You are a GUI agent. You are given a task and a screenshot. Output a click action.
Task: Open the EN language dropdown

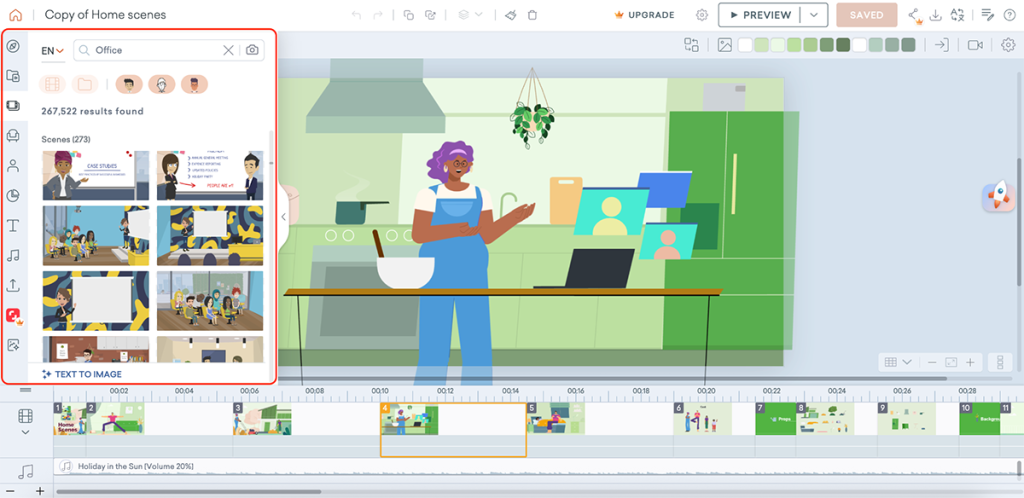pos(53,51)
